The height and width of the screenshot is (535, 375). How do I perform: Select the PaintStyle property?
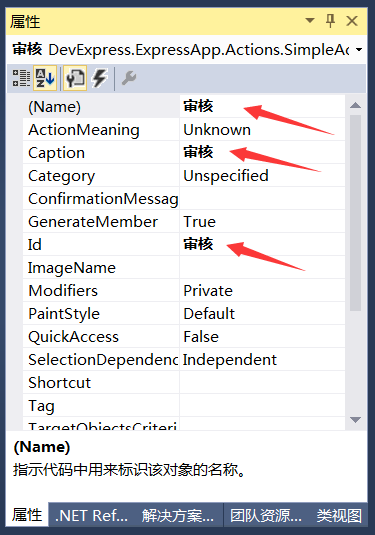click(101, 314)
